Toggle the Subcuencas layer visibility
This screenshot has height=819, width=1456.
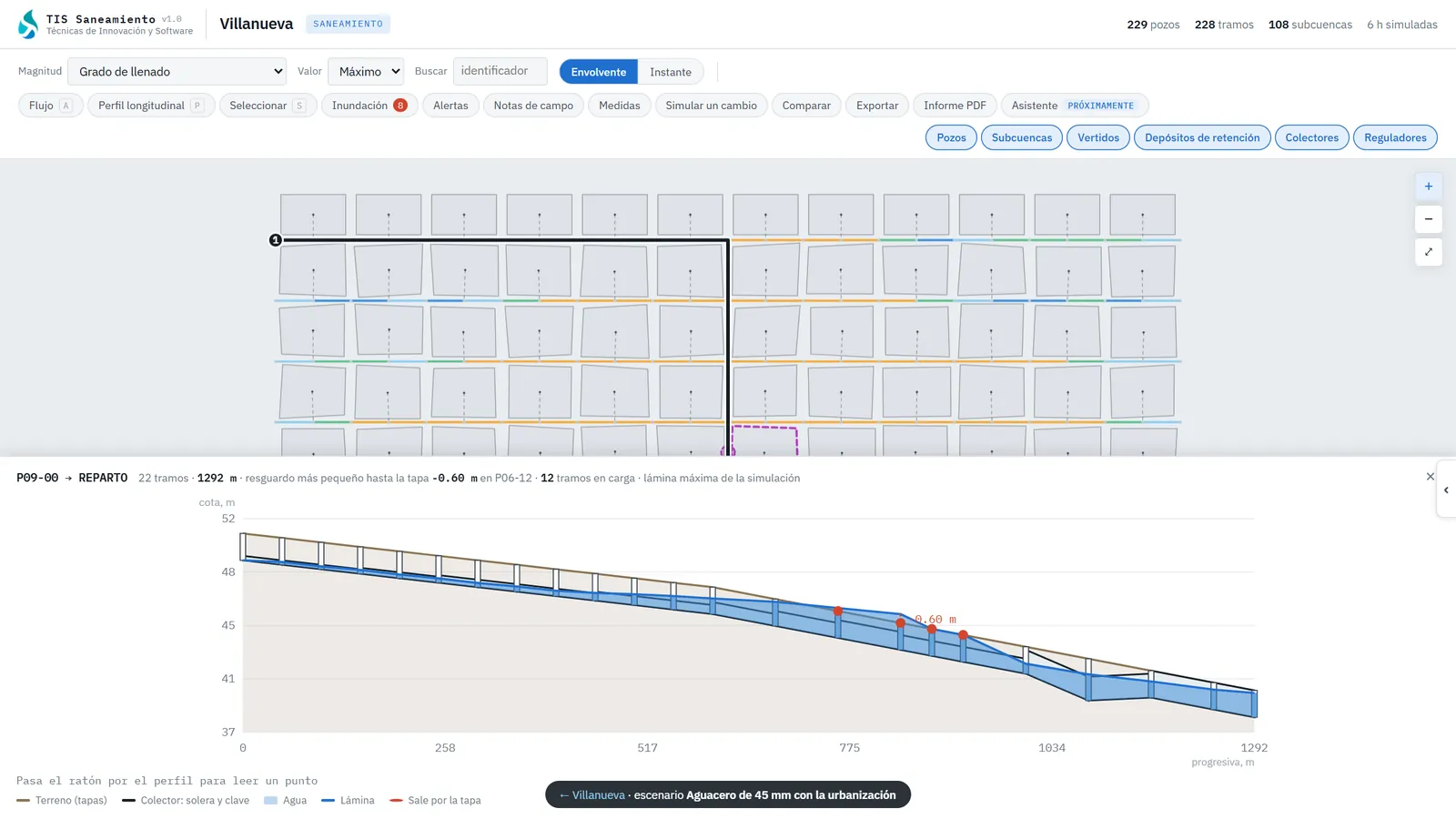tap(1021, 137)
